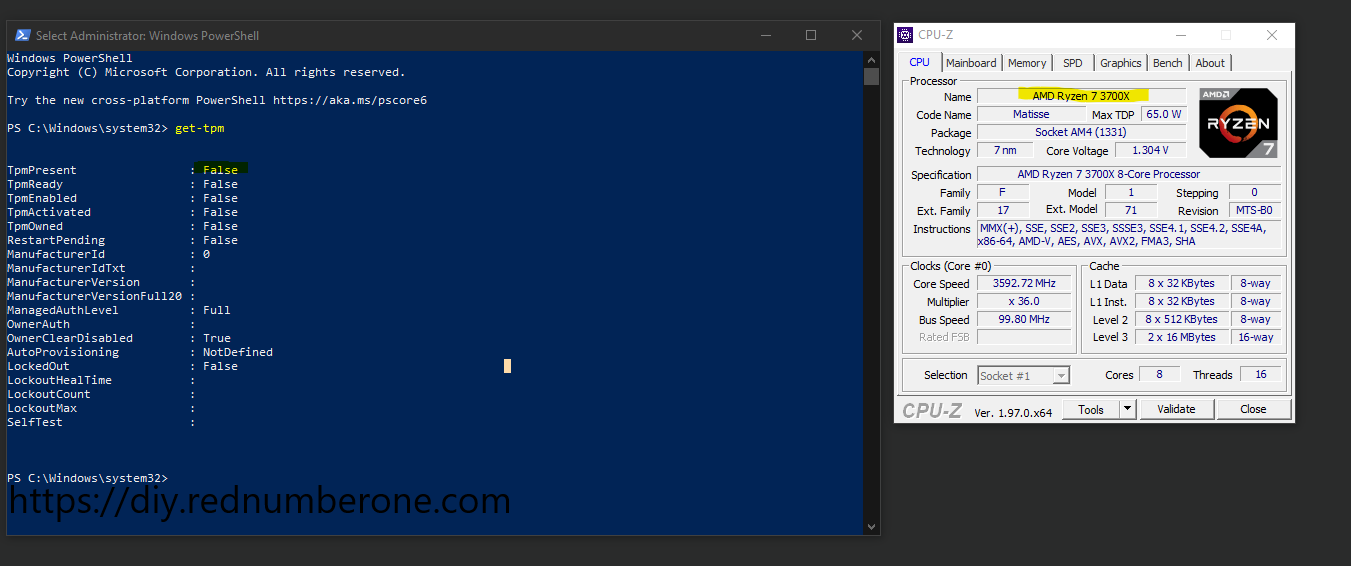Minimize the CPU-Z window
The image size is (1351, 566).
click(1179, 35)
